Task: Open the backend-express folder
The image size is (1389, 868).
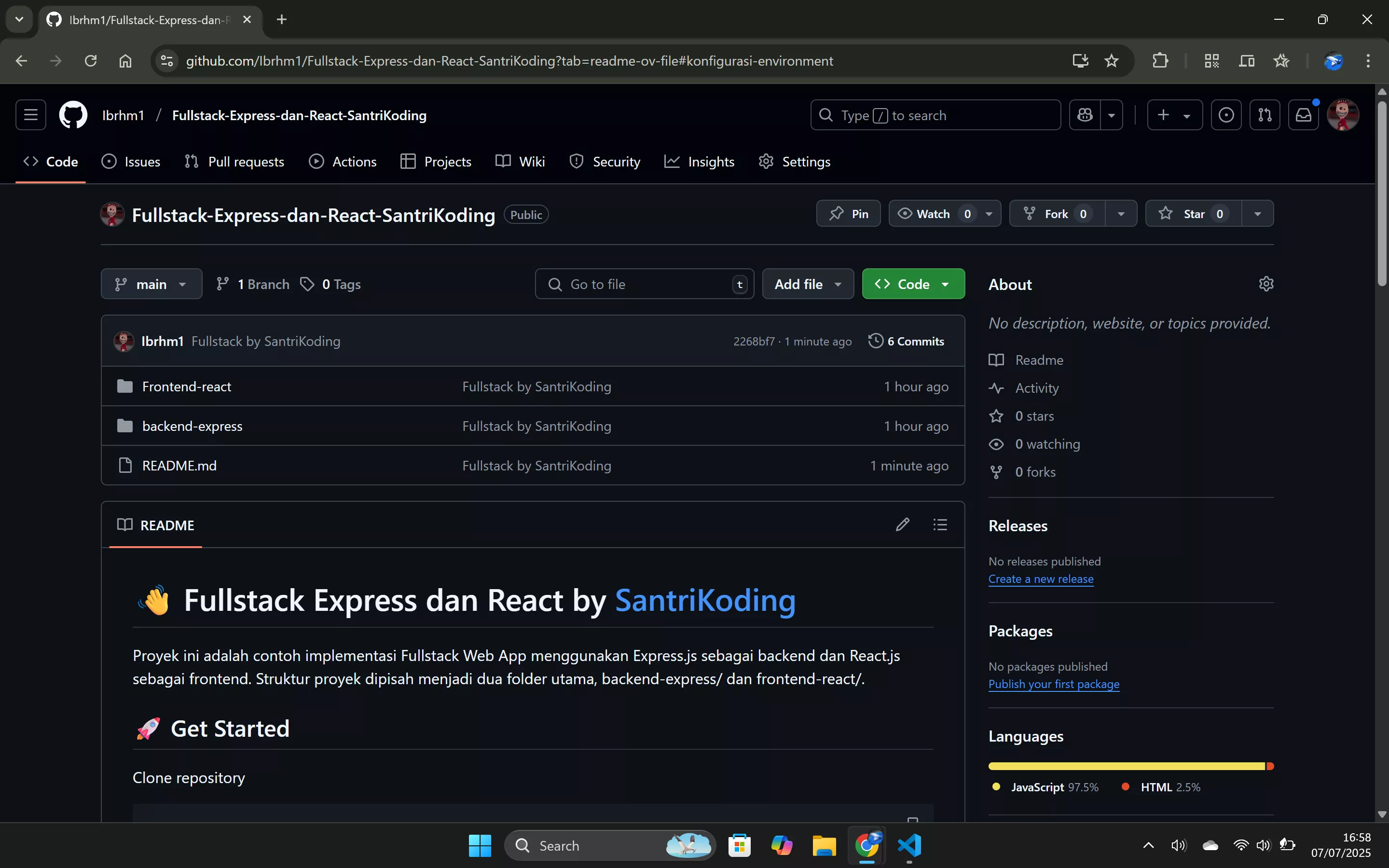Action: [193, 426]
